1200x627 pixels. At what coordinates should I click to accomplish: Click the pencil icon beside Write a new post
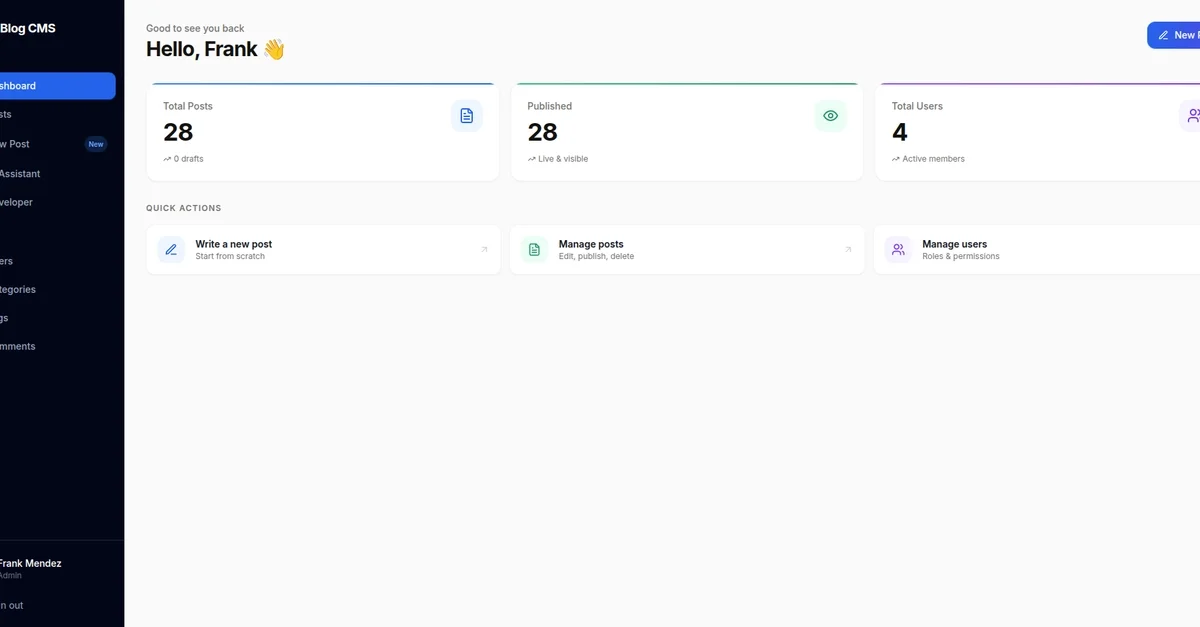click(171, 250)
